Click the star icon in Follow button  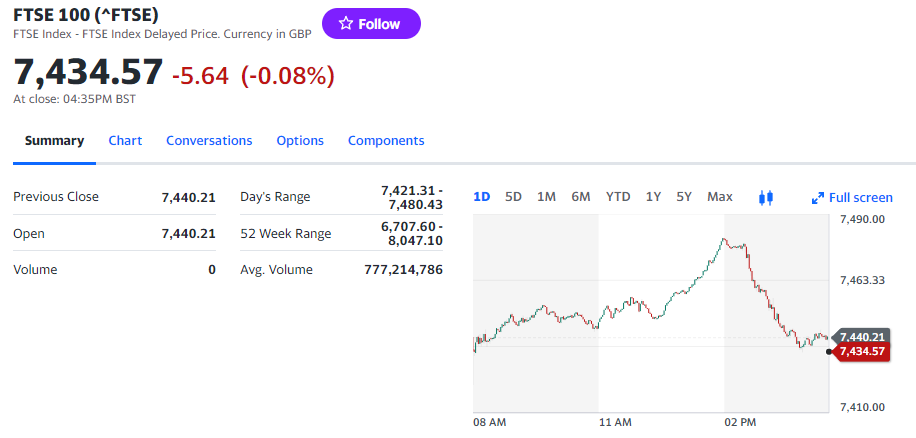pos(346,24)
